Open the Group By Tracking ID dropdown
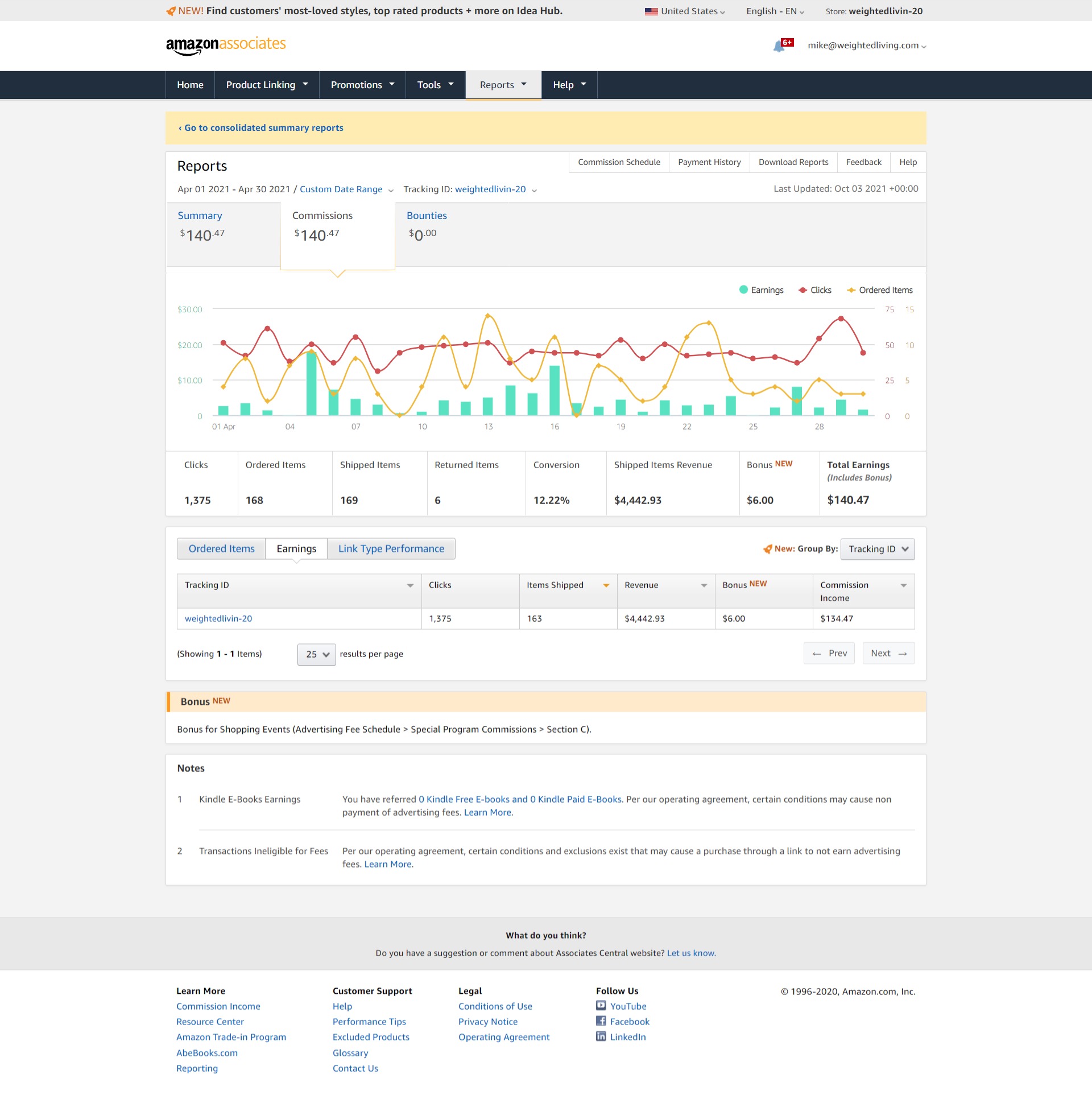 point(878,549)
